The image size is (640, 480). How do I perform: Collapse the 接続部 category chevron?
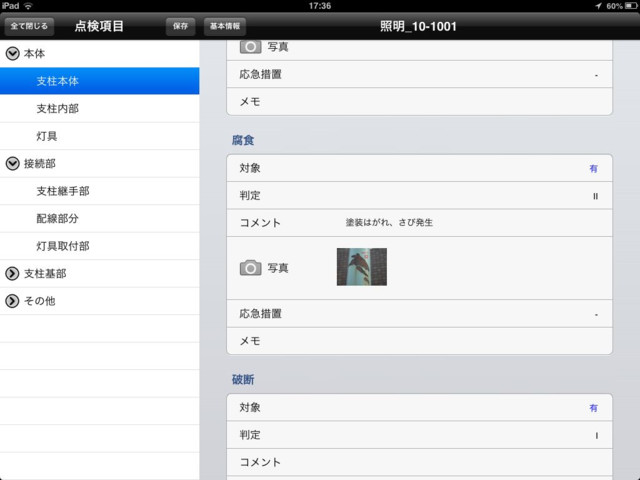point(12,162)
